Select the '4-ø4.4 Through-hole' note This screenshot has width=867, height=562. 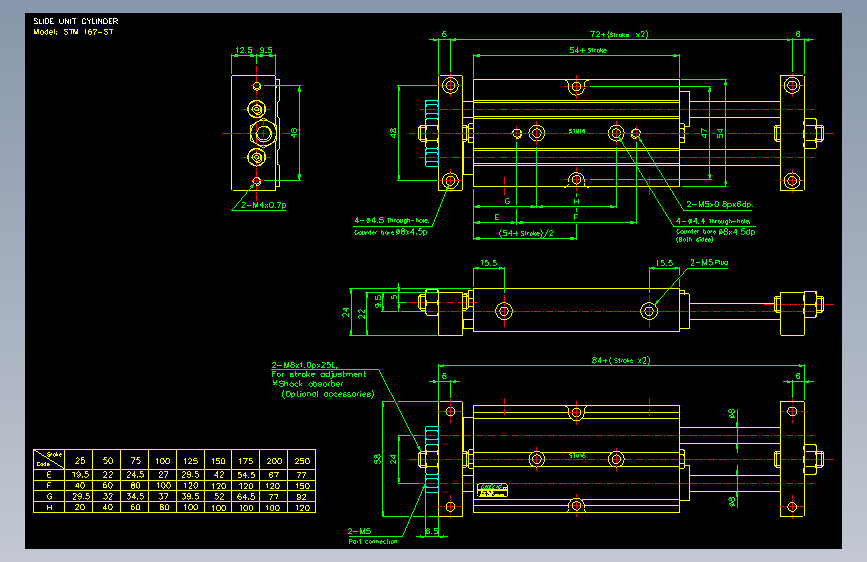tap(713, 221)
